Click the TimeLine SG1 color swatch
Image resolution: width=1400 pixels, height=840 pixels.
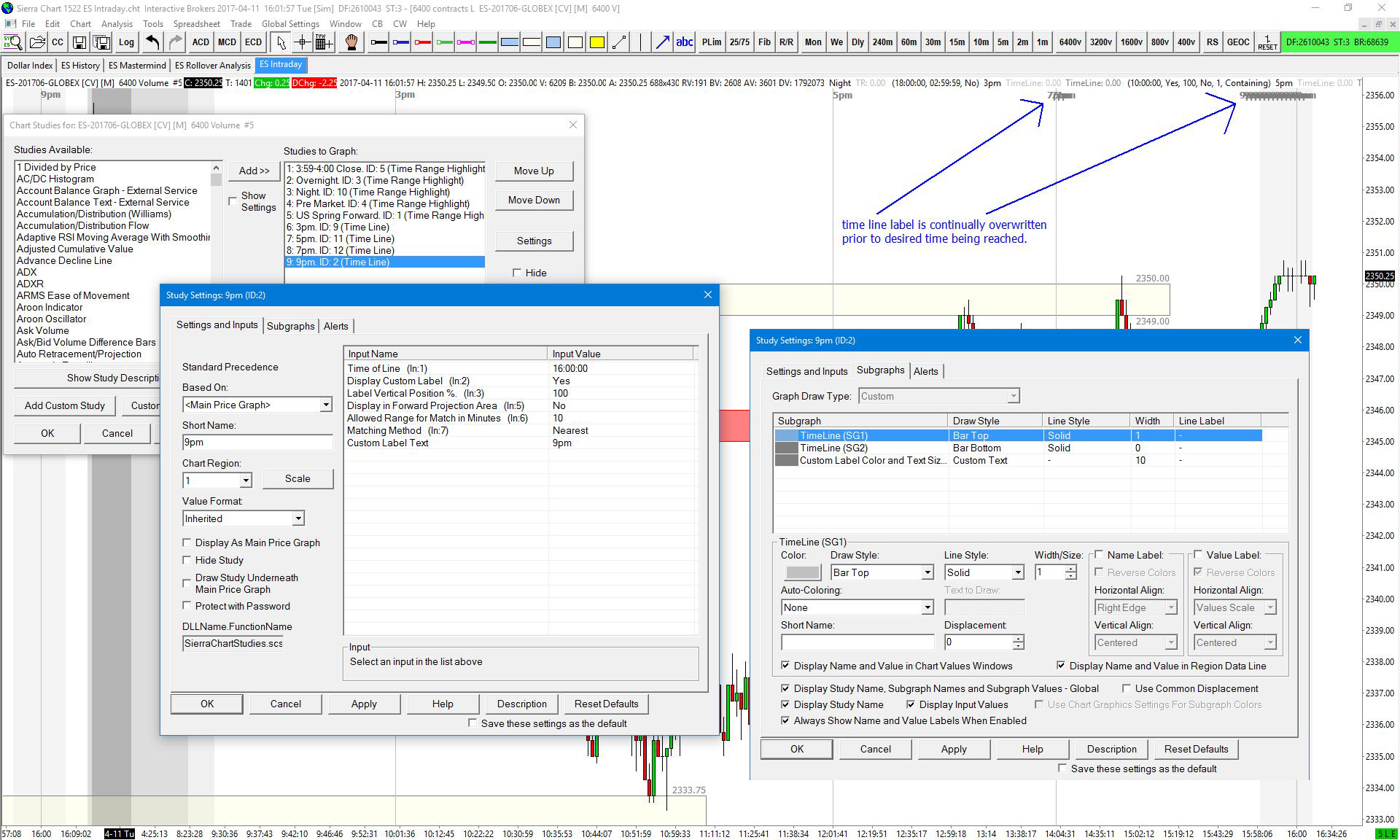(x=802, y=572)
